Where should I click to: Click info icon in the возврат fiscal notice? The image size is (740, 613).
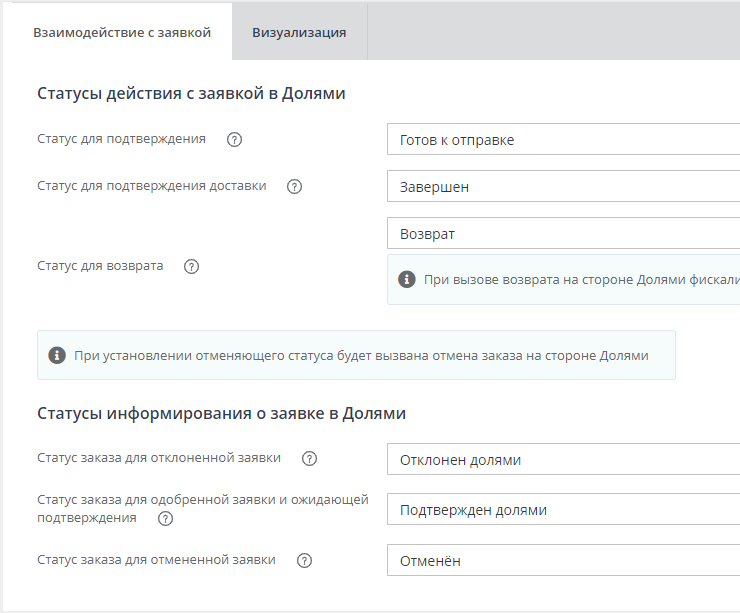click(407, 280)
